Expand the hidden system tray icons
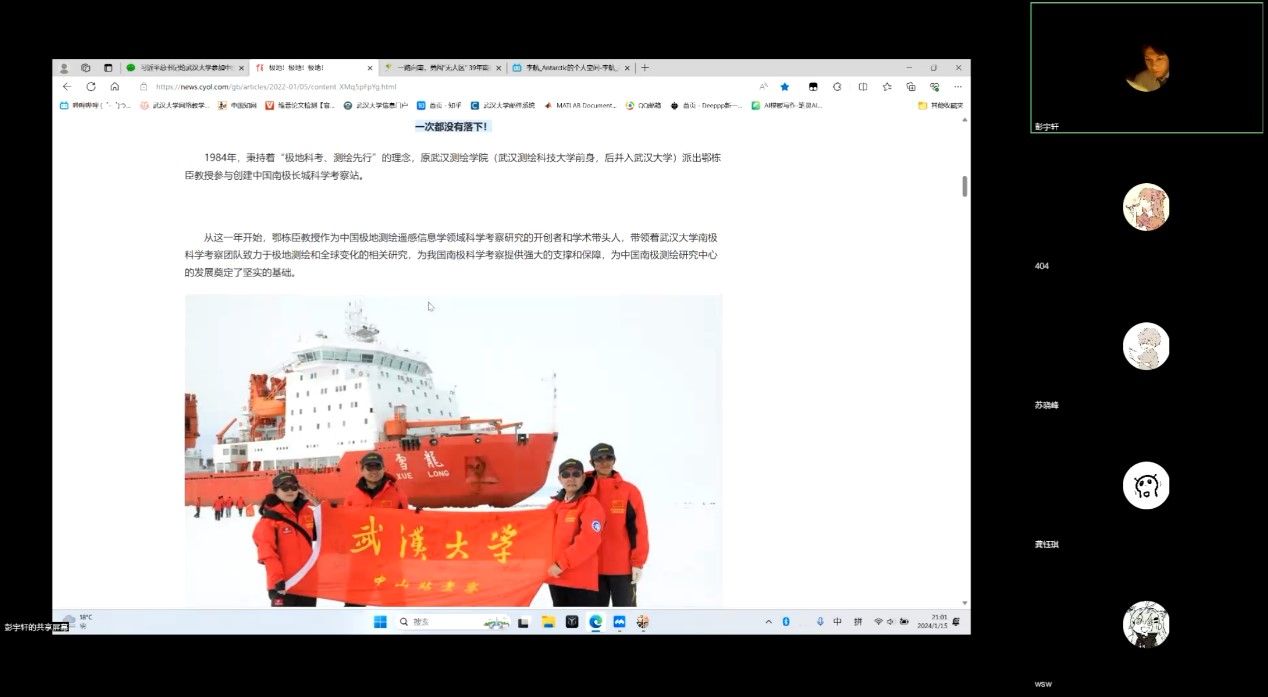Viewport: 1268px width, 697px height. tap(768, 622)
